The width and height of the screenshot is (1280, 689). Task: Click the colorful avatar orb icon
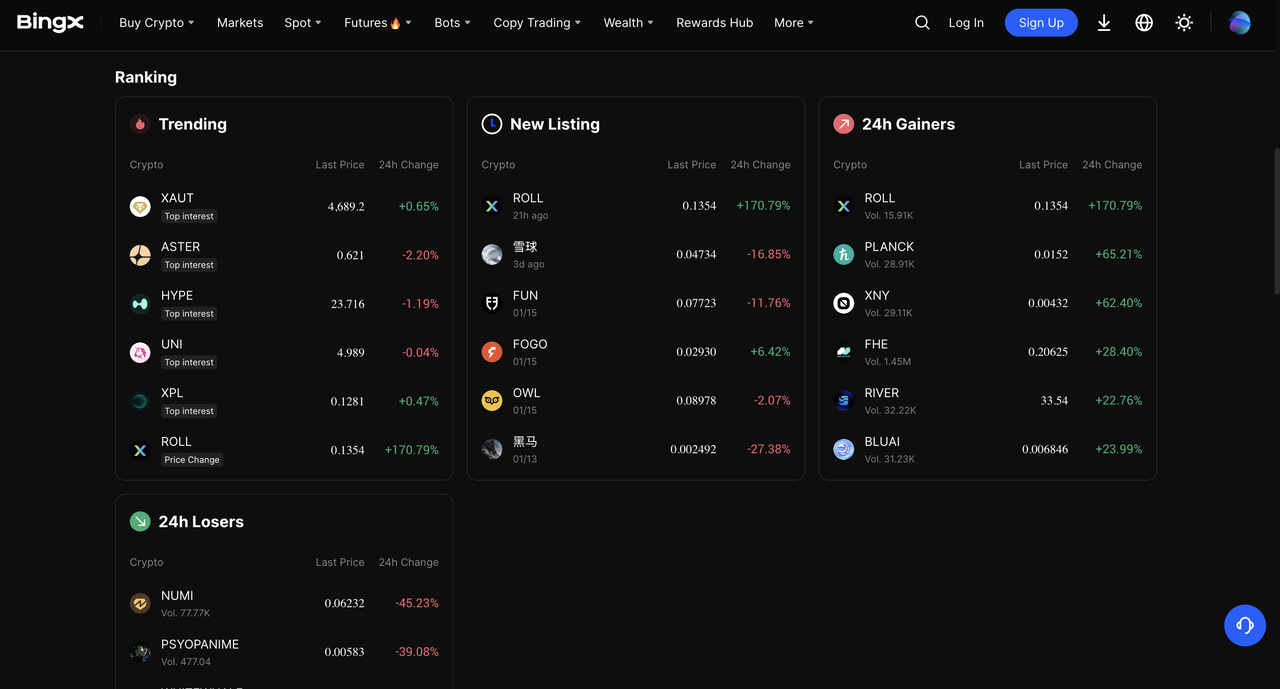pyautogui.click(x=1239, y=23)
